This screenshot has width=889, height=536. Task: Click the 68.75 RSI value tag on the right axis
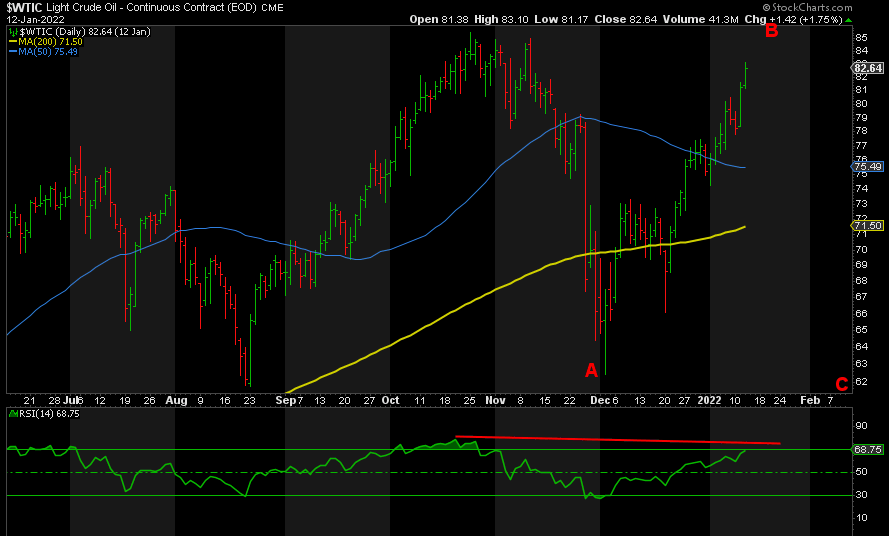coord(868,449)
